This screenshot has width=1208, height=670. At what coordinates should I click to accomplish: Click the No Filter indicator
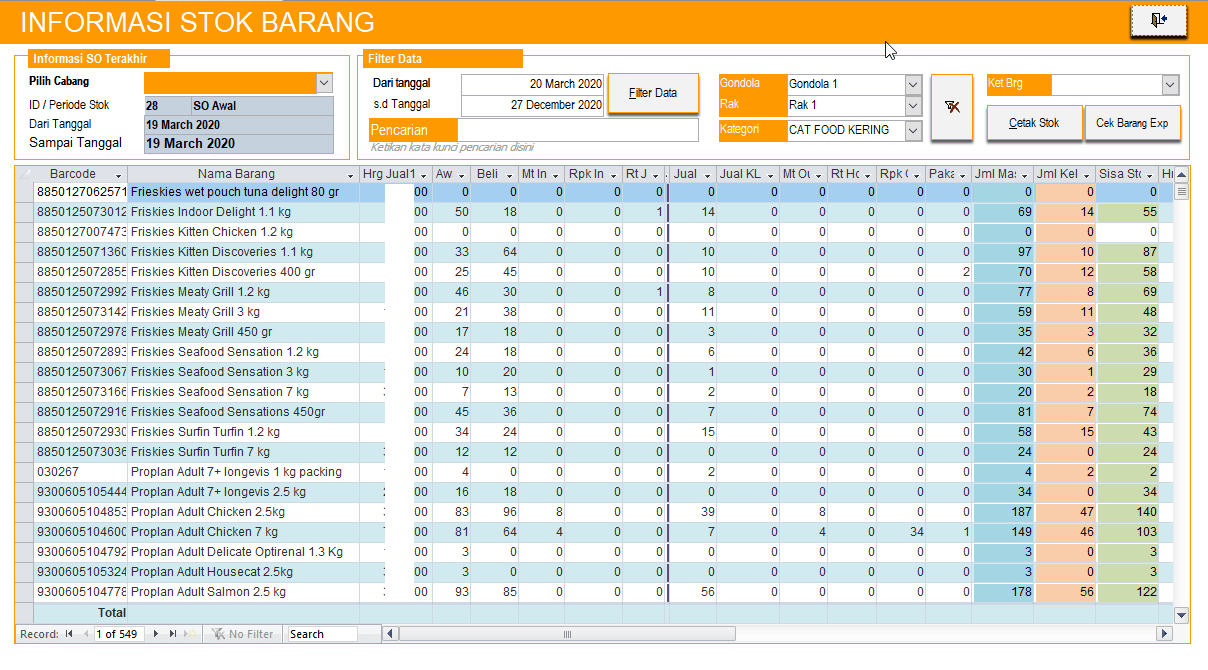coord(241,634)
